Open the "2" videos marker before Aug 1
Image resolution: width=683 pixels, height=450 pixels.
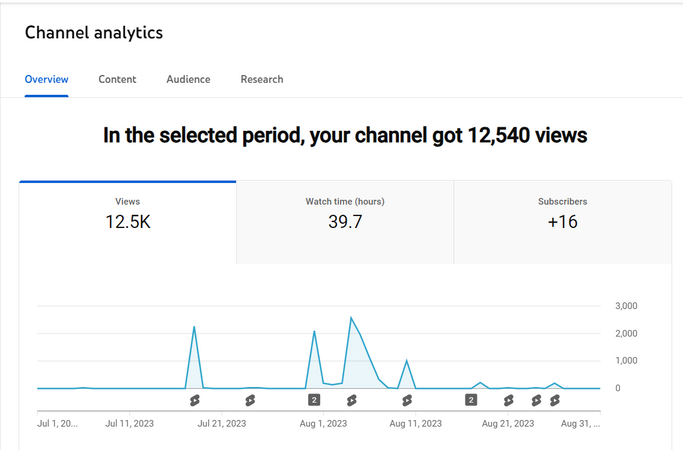(x=314, y=399)
